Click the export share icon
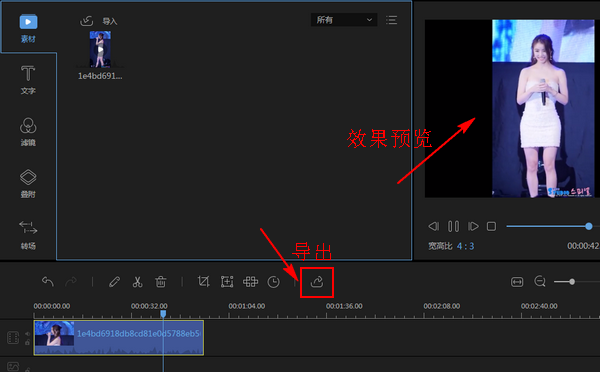The height and width of the screenshot is (372, 600). point(317,282)
